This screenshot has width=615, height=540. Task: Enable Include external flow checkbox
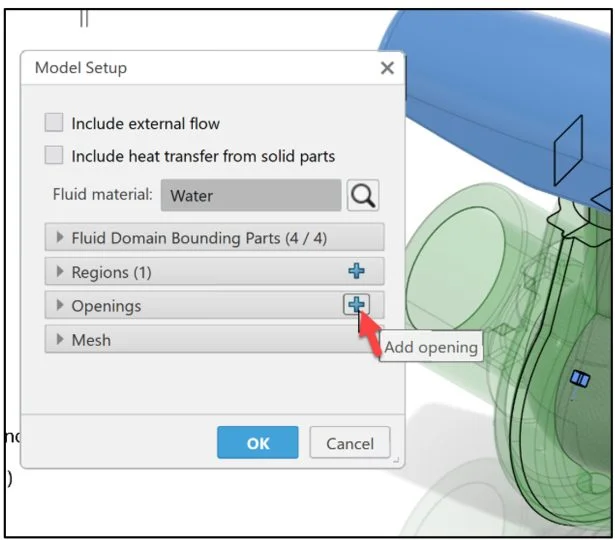click(54, 124)
